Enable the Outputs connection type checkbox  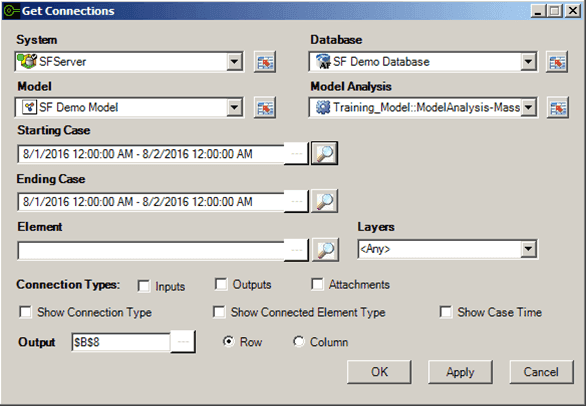pos(221,284)
